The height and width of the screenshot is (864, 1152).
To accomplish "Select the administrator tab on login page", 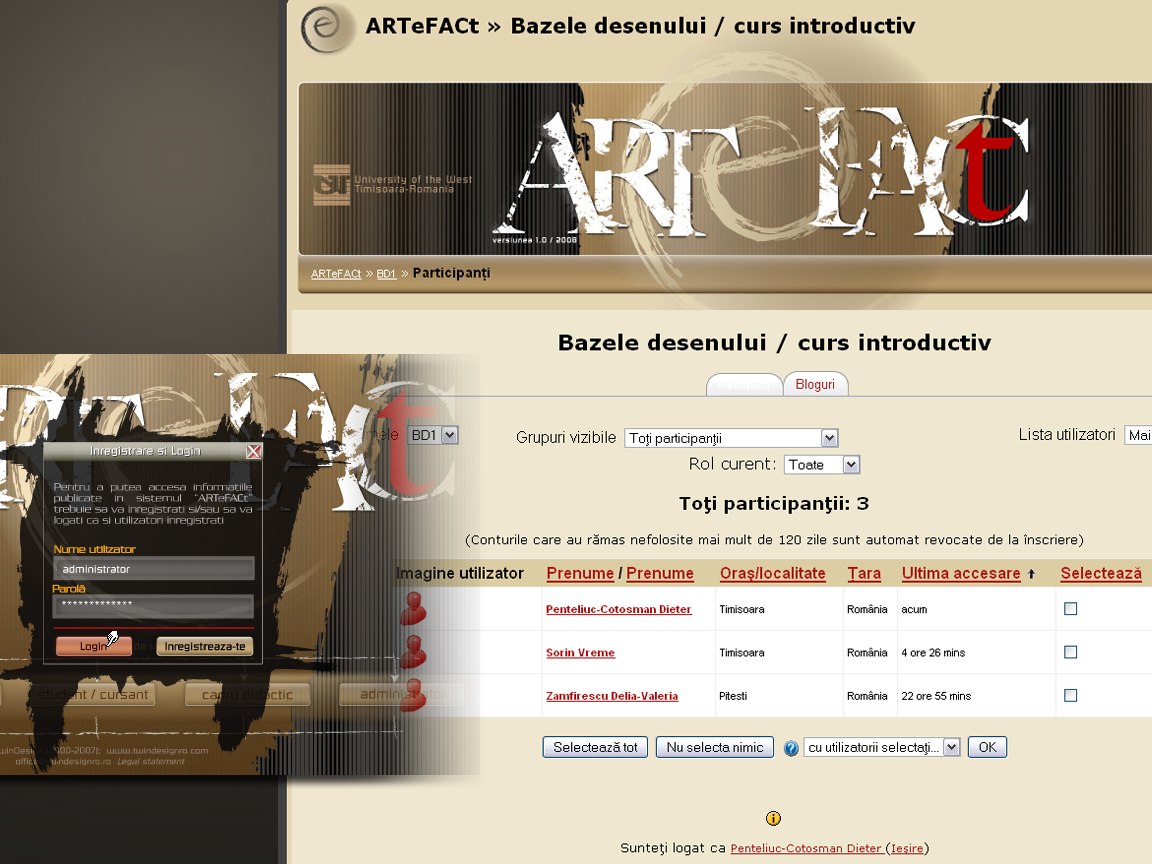I will (403, 694).
